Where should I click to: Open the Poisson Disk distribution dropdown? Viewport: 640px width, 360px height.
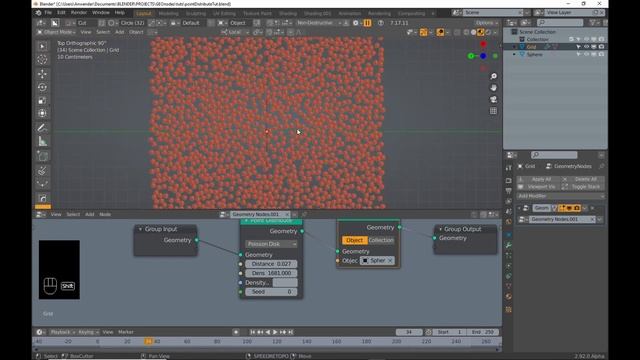271,244
